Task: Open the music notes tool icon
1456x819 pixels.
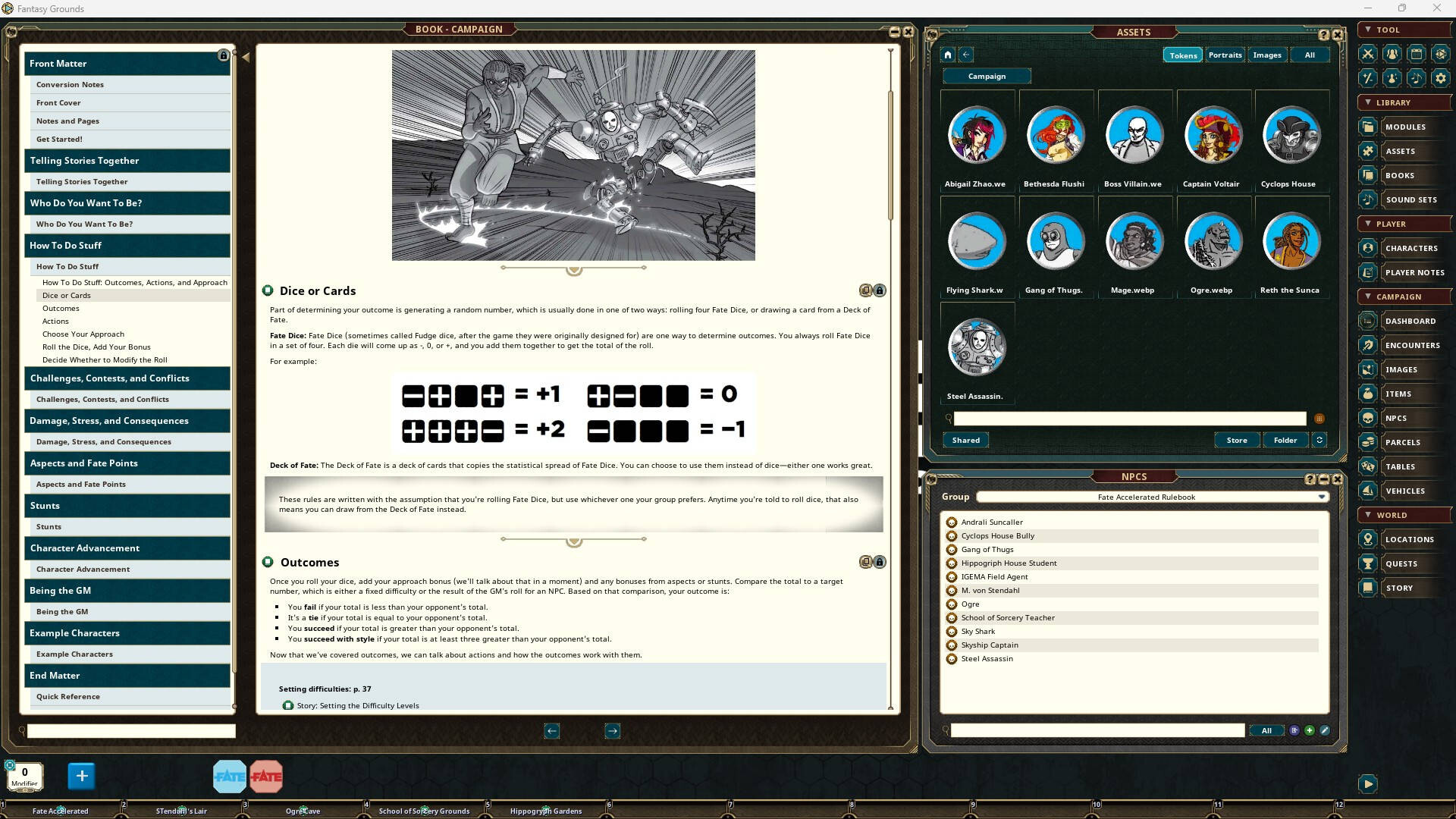Action: (x=1416, y=78)
